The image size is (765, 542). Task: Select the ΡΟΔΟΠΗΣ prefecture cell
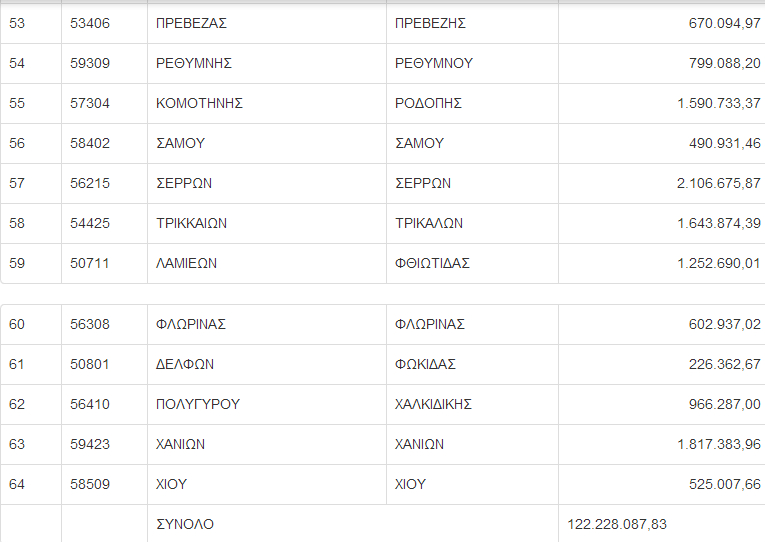tap(428, 103)
